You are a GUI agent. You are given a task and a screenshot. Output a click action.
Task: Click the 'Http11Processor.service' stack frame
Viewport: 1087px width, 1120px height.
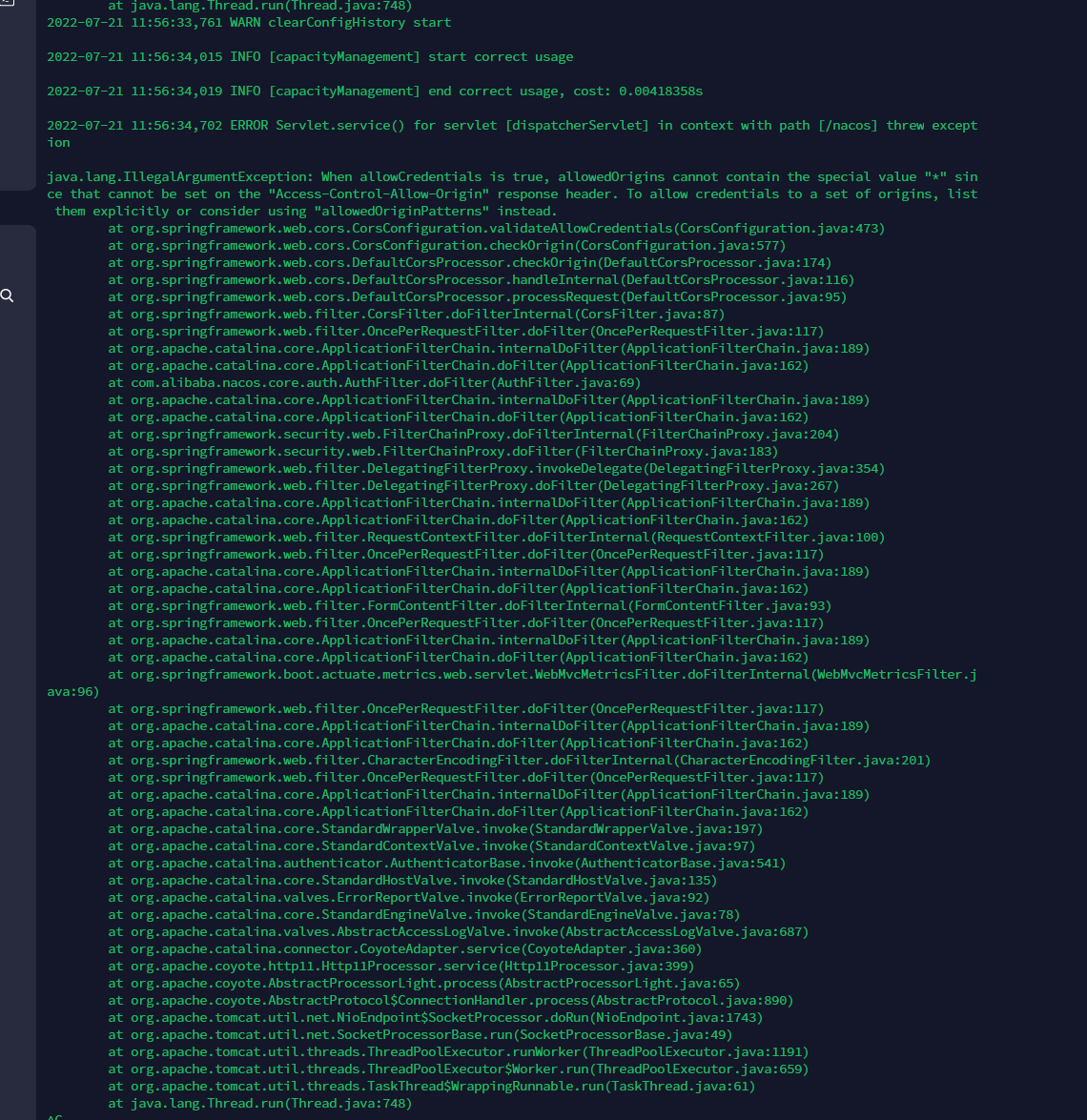pos(400,966)
